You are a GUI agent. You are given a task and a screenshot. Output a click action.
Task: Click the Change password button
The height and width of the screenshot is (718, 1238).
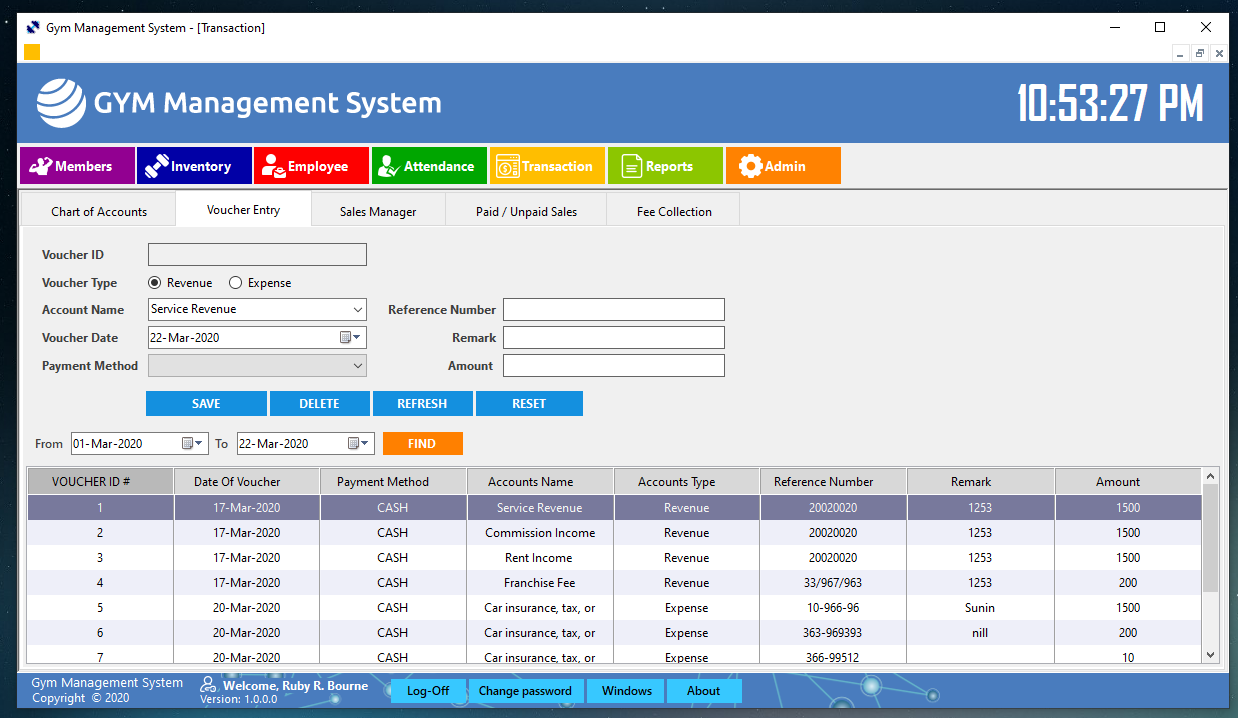click(x=525, y=690)
